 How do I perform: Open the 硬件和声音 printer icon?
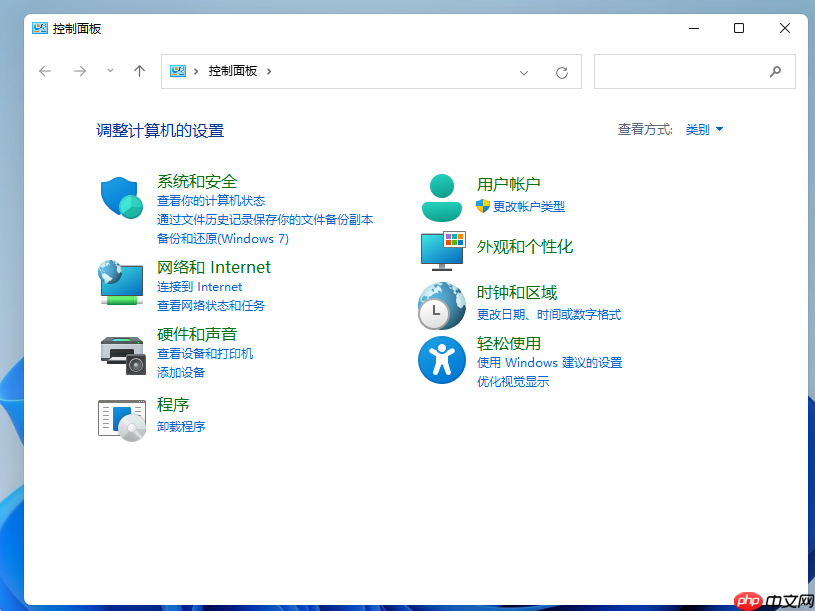[x=123, y=355]
